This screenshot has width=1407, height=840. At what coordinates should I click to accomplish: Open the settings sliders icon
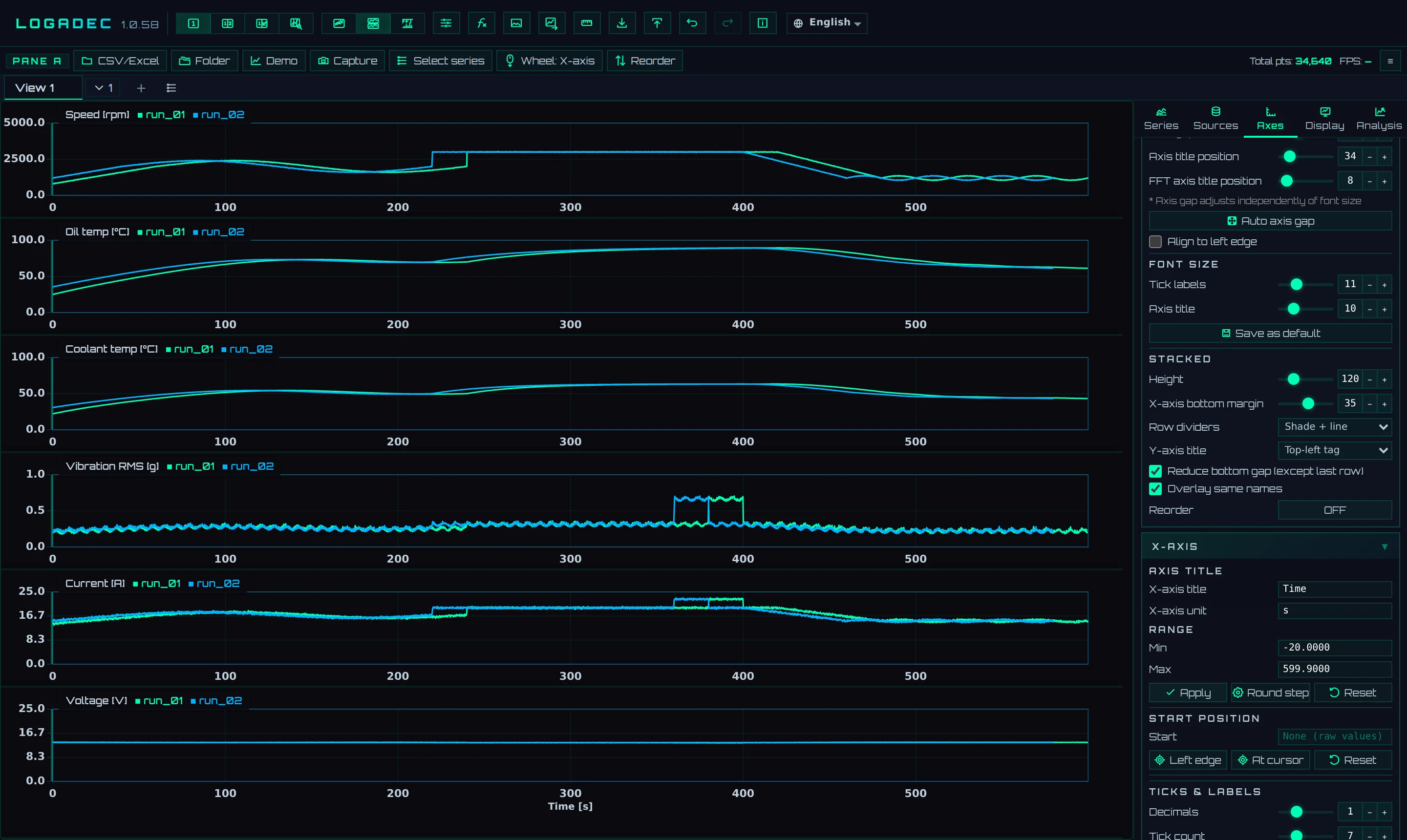446,23
